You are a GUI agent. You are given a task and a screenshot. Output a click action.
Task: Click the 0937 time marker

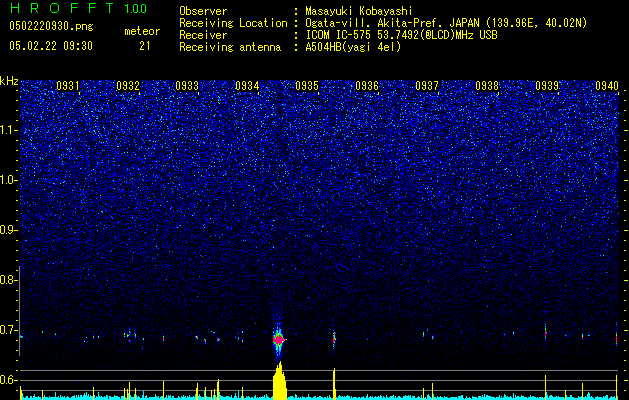click(x=427, y=85)
